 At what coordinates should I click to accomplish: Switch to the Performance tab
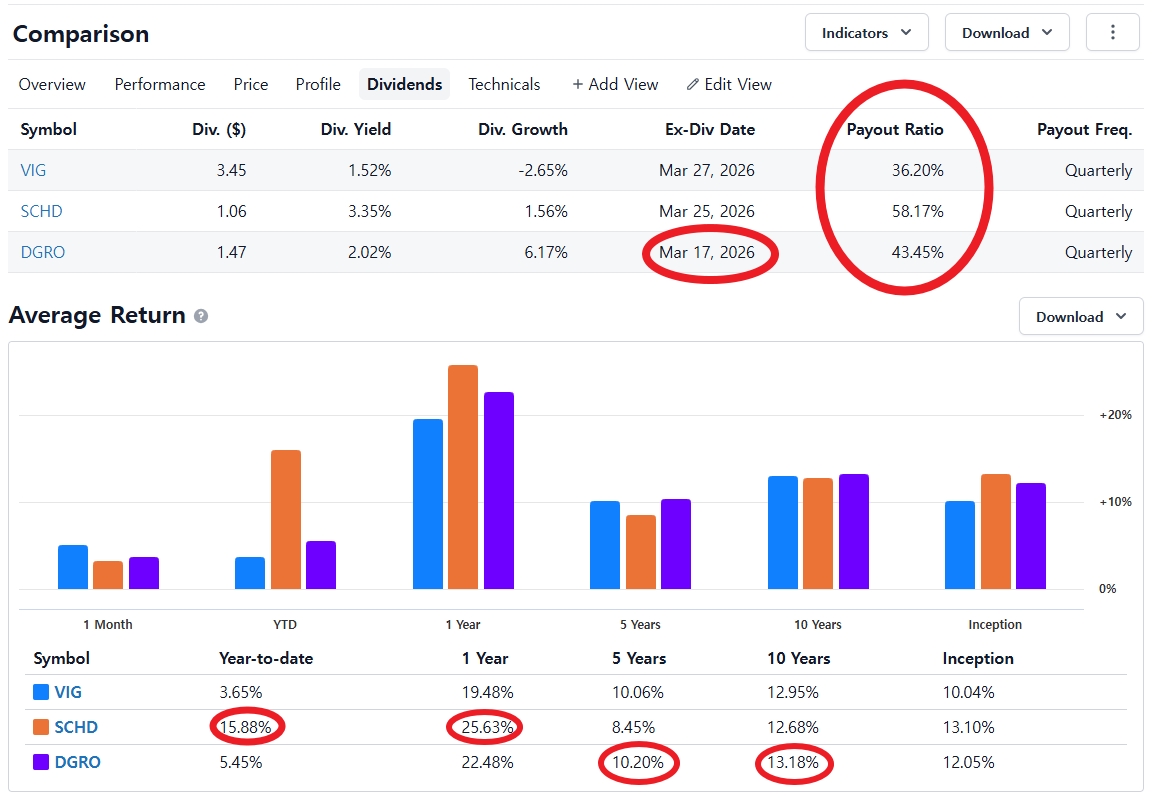160,85
